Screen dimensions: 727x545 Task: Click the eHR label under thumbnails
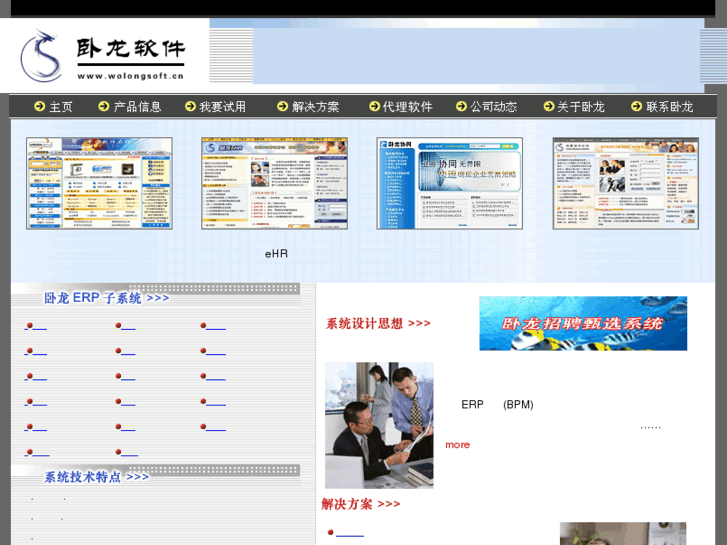coord(276,254)
